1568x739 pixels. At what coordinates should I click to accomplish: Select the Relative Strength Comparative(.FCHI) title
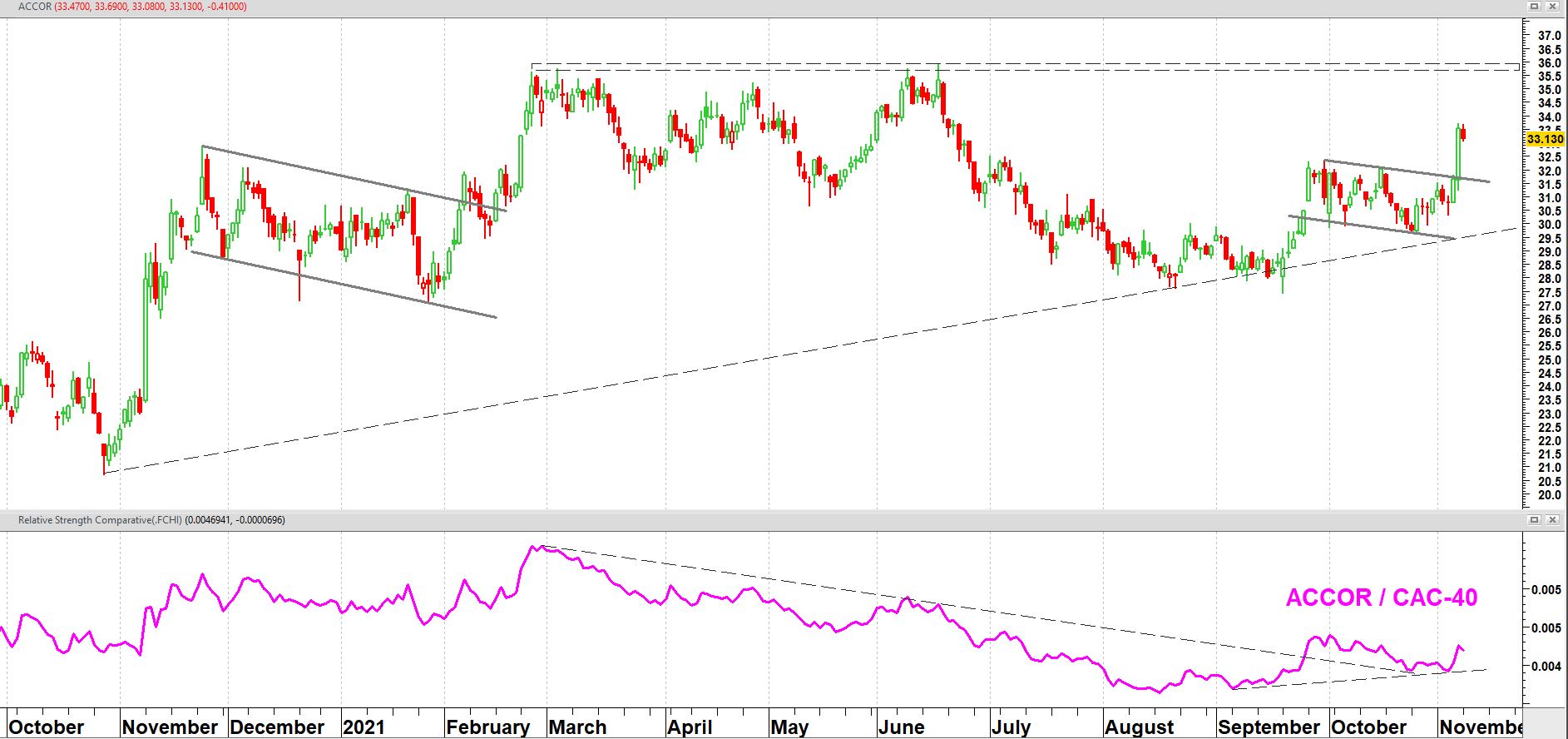(x=151, y=520)
